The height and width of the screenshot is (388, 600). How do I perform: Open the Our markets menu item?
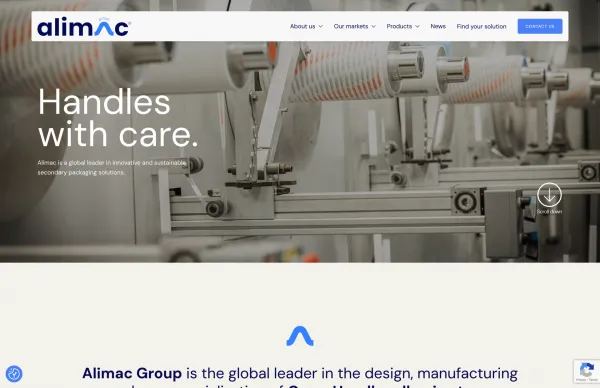[351, 26]
